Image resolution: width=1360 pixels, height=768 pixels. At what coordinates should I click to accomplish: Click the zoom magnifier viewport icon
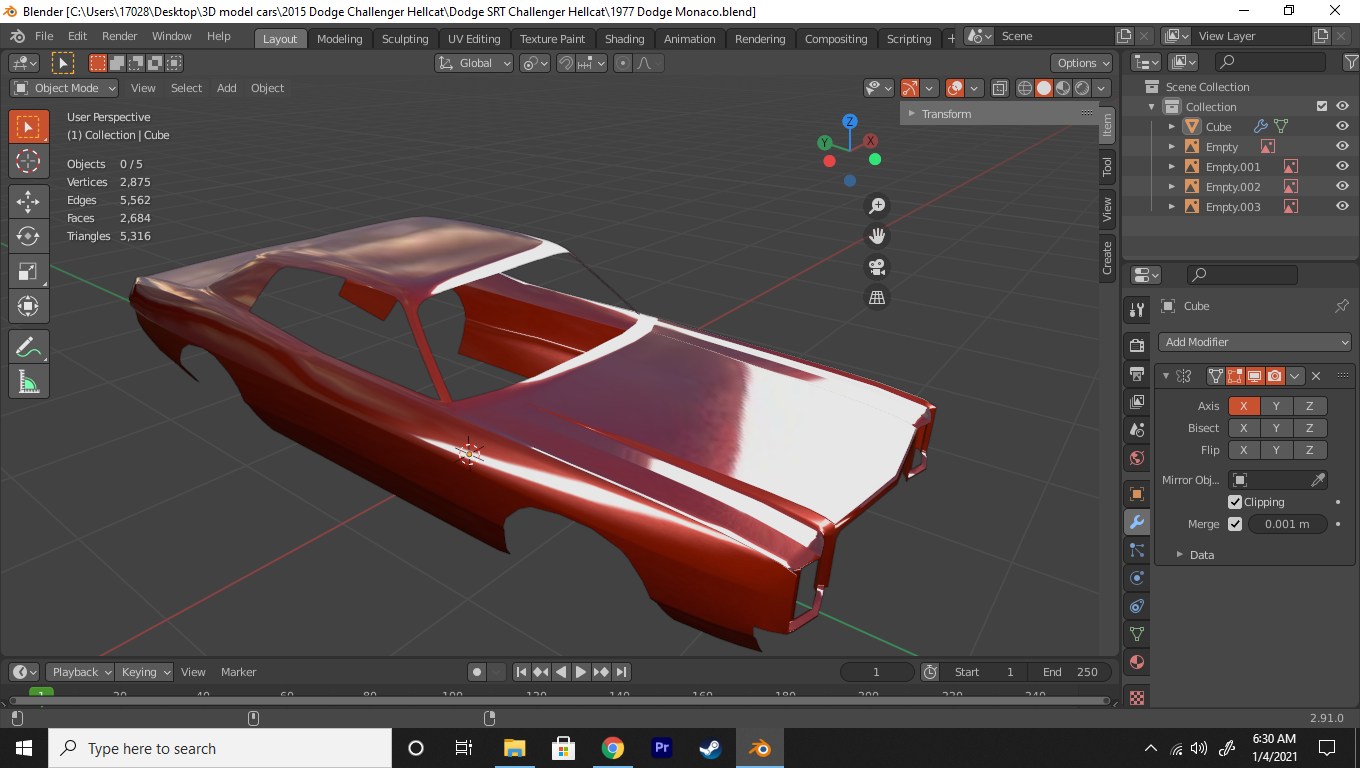point(877,206)
